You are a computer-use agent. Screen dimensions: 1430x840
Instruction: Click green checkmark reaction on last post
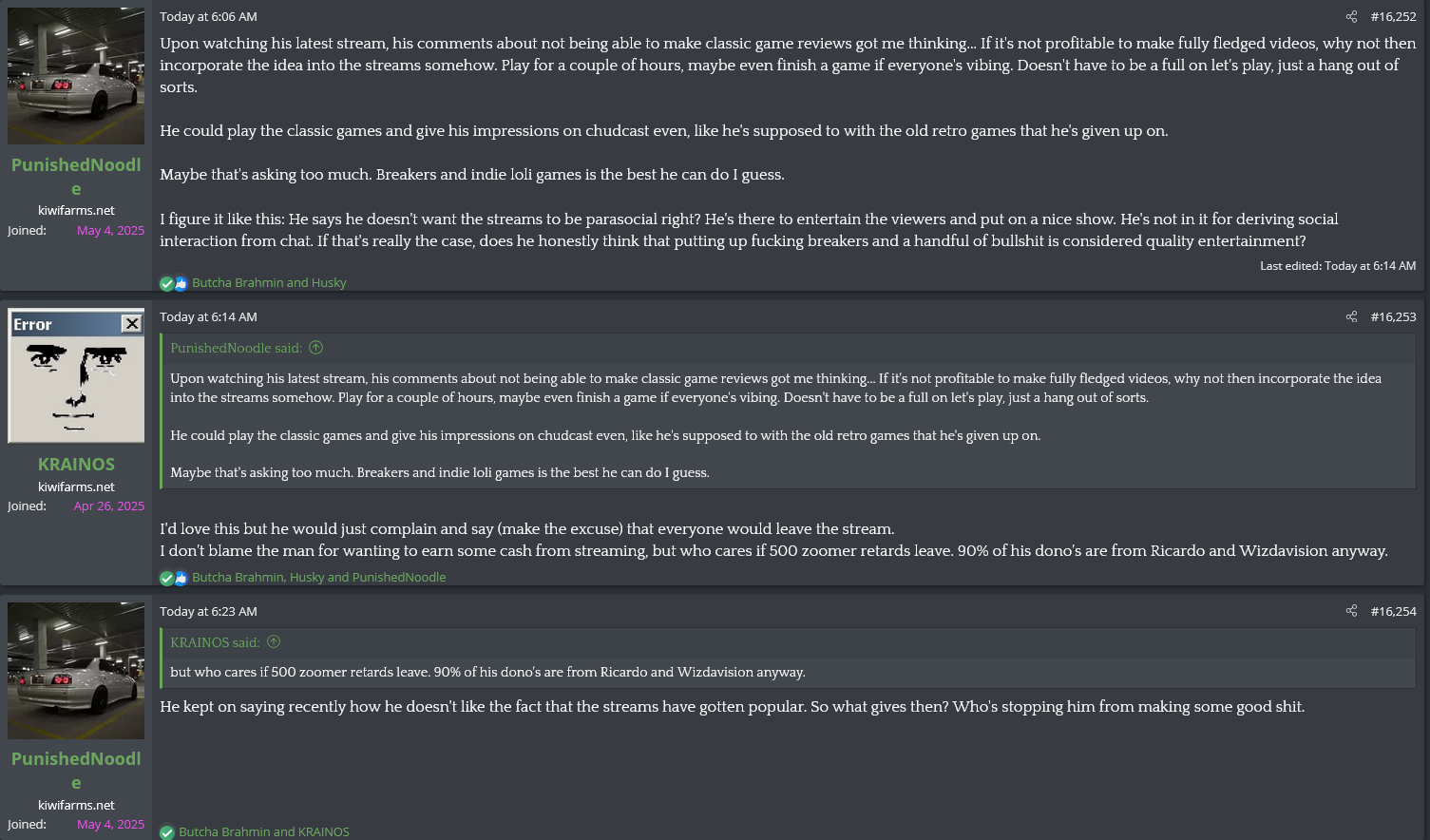pyautogui.click(x=167, y=832)
